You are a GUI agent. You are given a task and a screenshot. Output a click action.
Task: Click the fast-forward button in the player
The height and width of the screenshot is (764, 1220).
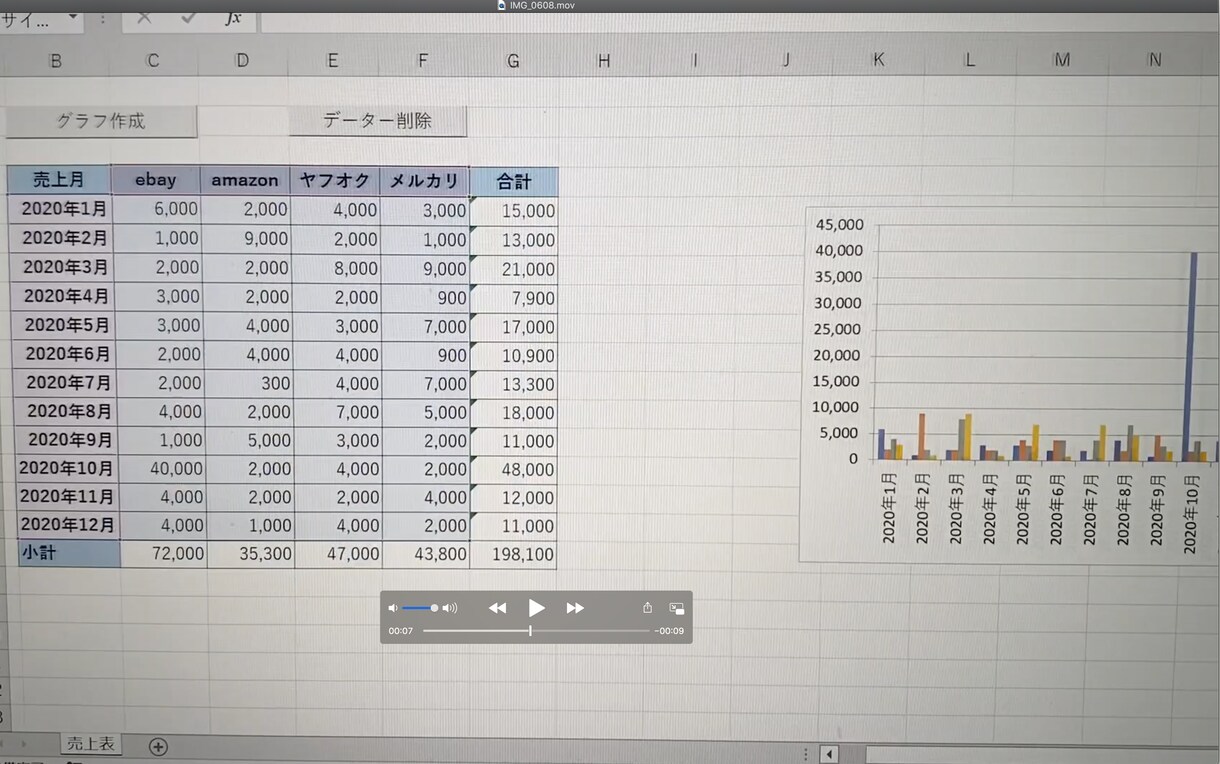(x=575, y=608)
